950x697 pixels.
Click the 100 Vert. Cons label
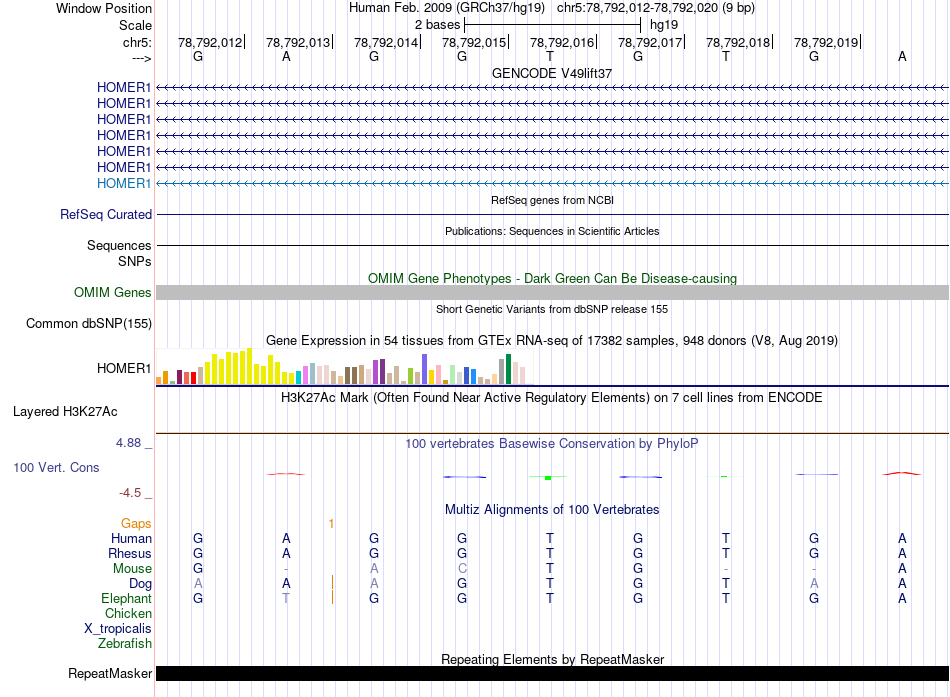[56, 467]
